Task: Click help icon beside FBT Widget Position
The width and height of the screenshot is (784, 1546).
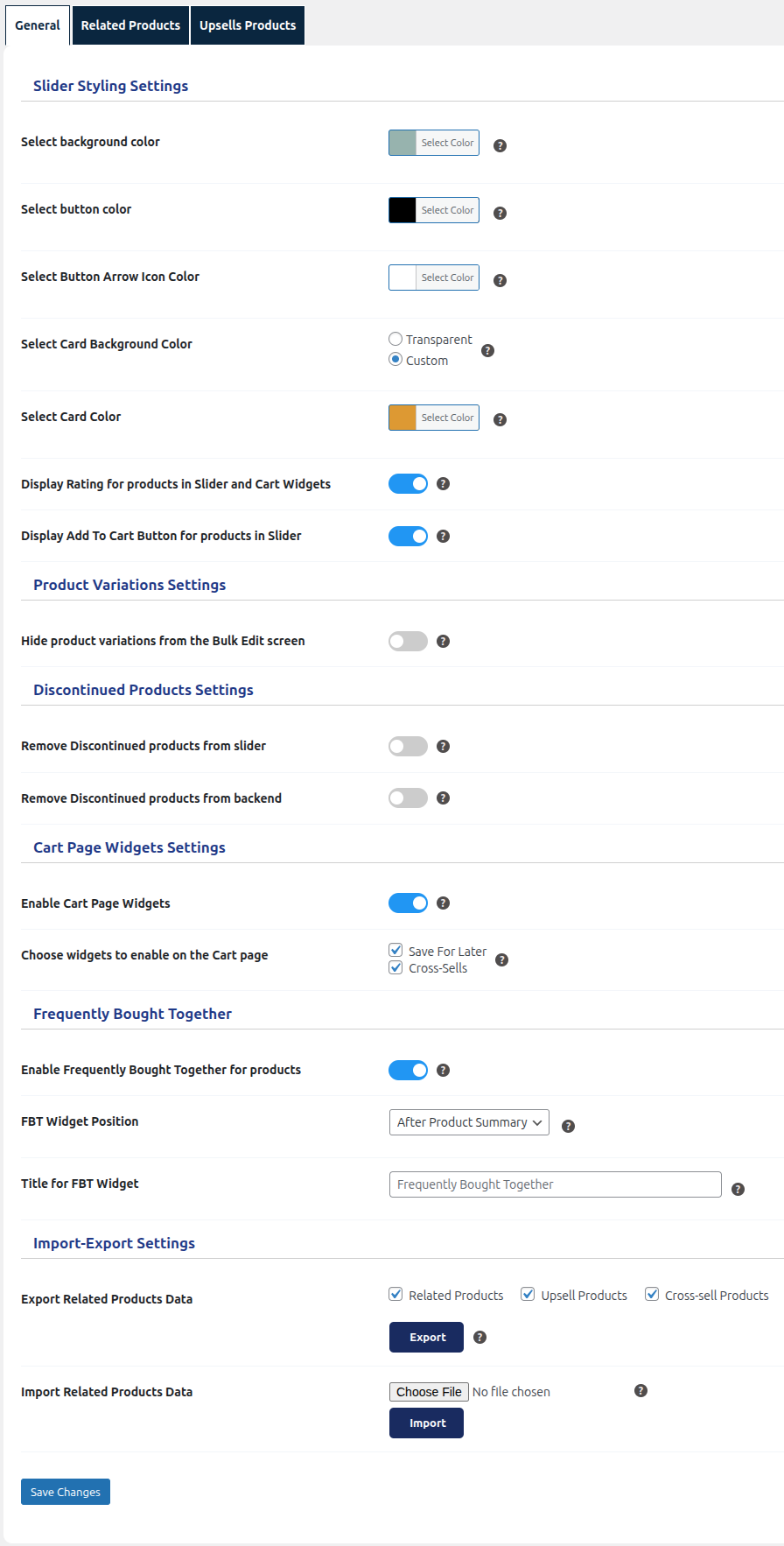Action: [x=568, y=1126]
